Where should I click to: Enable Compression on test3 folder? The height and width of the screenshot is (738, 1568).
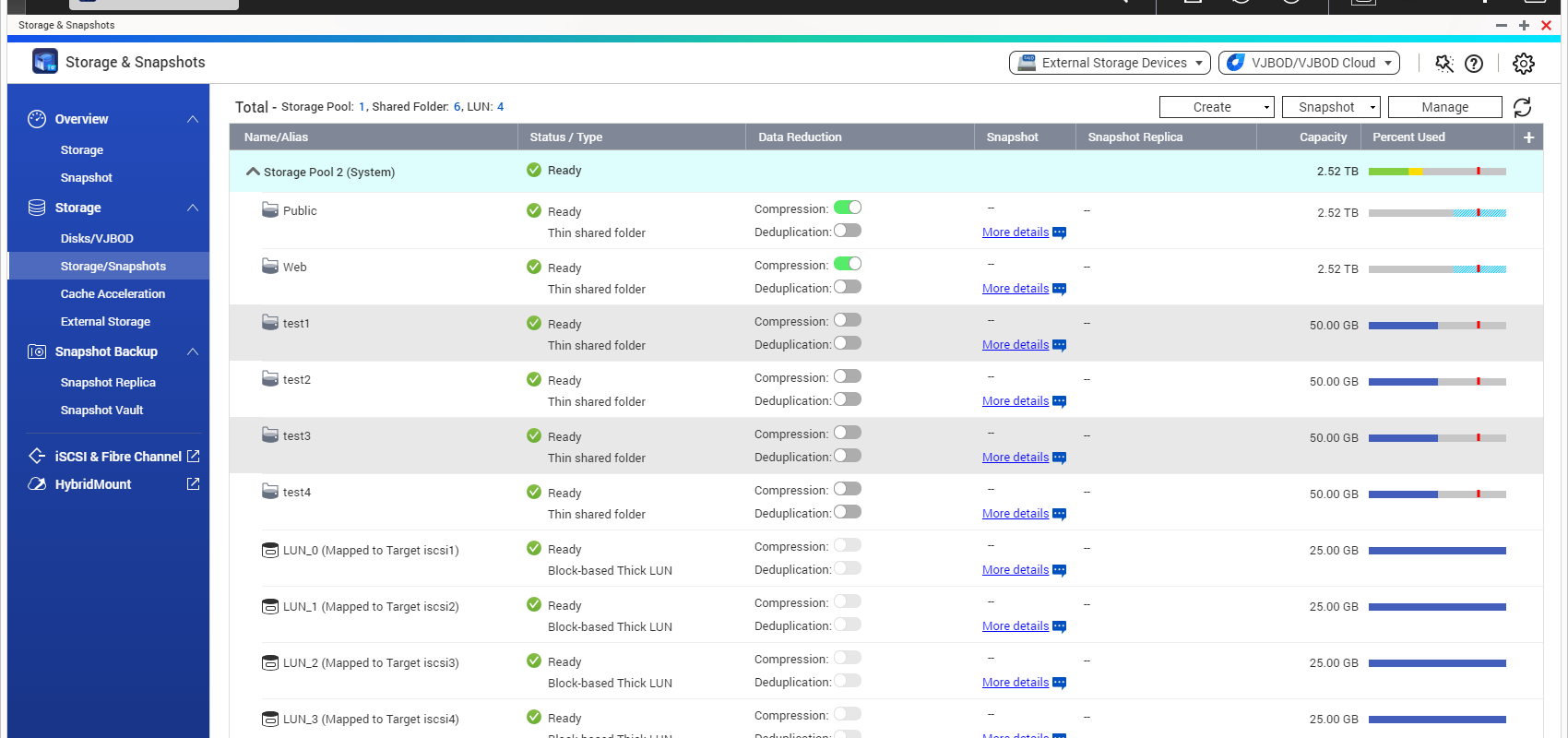[848, 433]
